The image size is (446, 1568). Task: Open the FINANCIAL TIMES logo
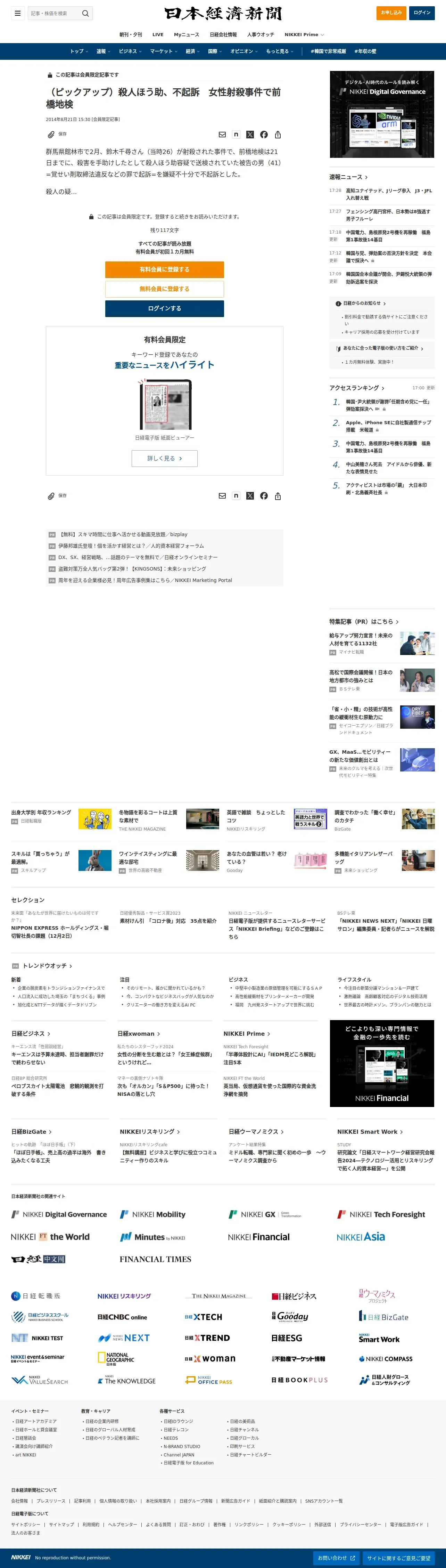155,1259
